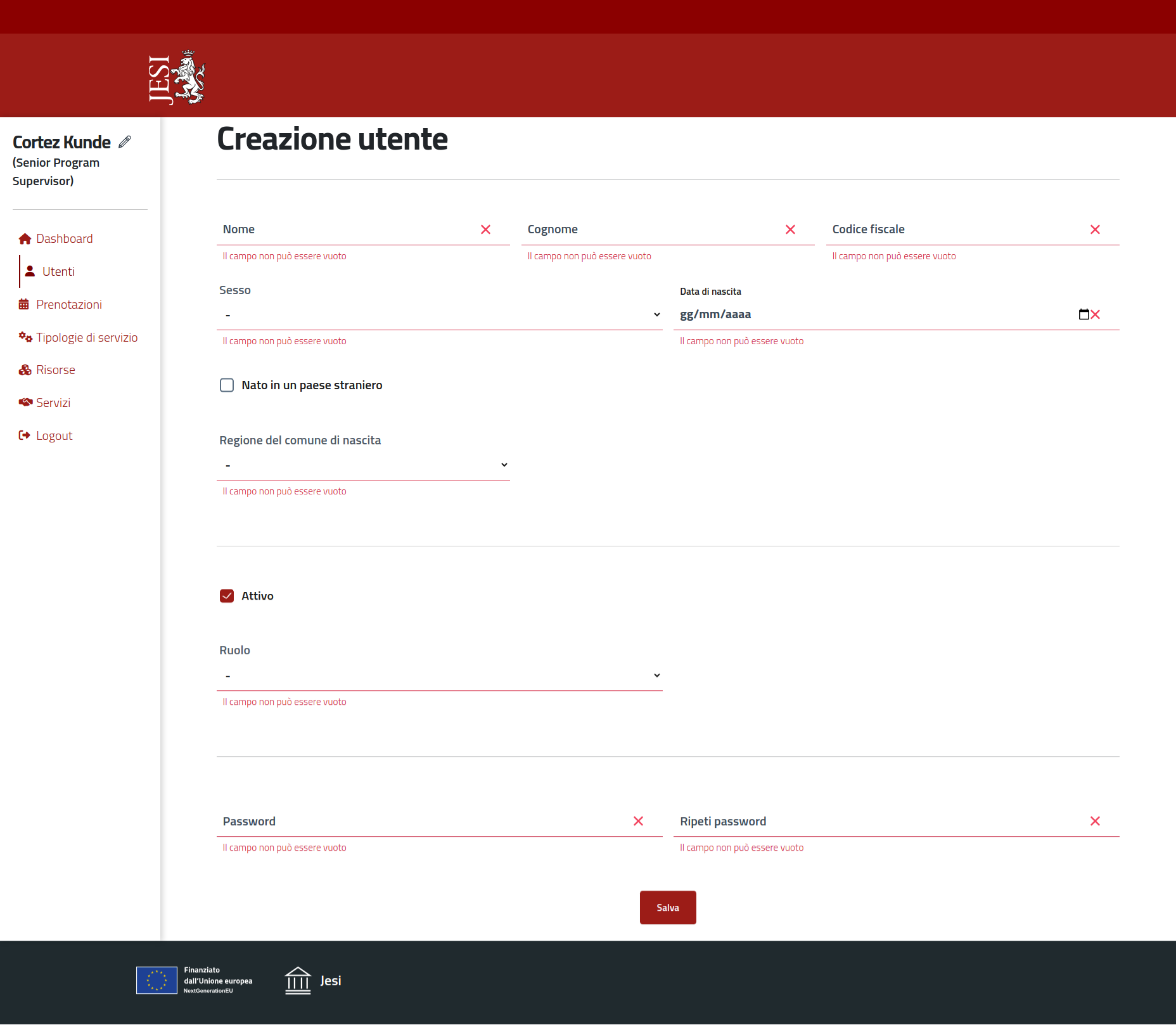The width and height of the screenshot is (1176, 1025).
Task: Open the Ruolo dropdown
Action: point(439,676)
